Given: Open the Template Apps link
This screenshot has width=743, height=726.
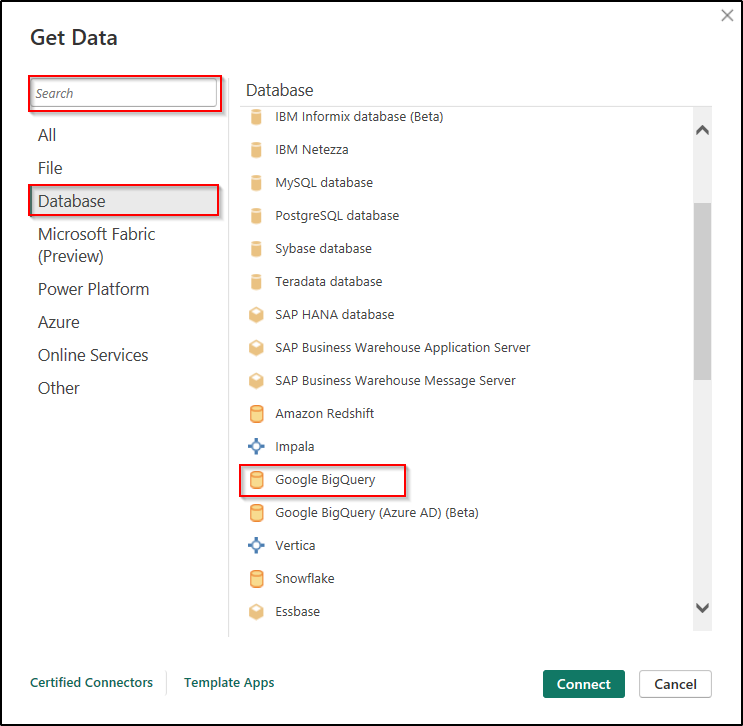Looking at the screenshot, I should 229,682.
